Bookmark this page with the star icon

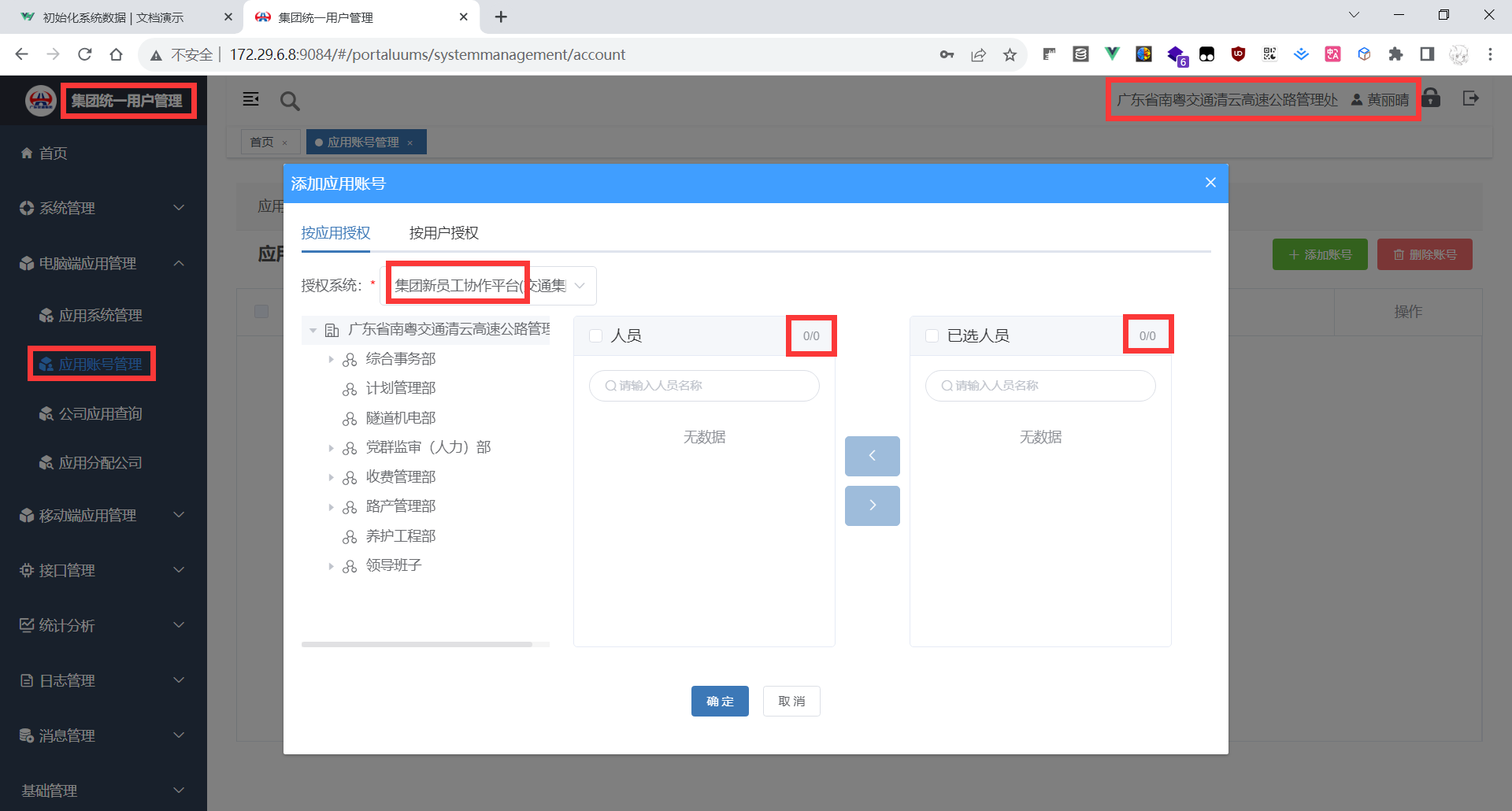pyautogui.click(x=1010, y=54)
